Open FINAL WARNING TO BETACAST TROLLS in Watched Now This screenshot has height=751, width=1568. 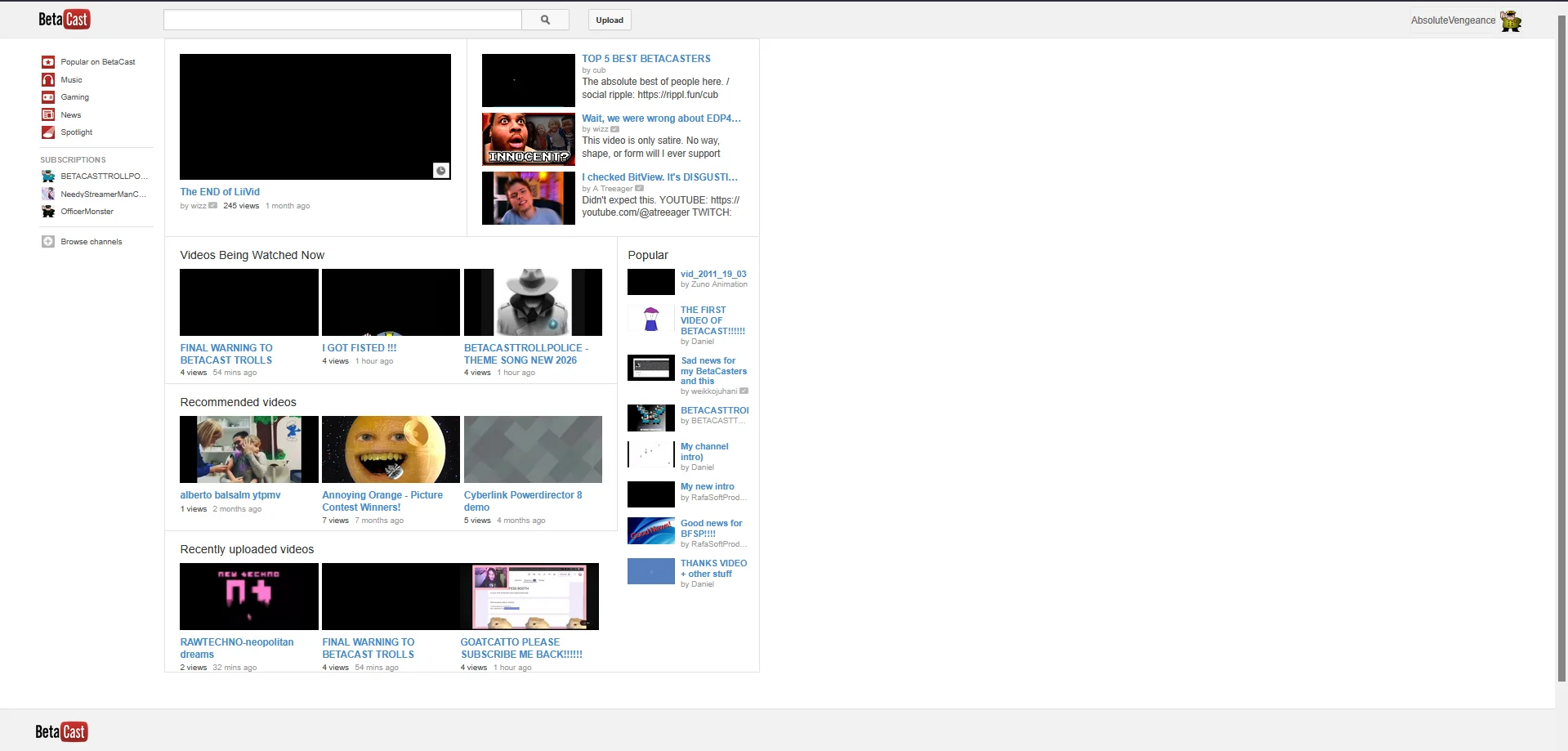tap(226, 354)
